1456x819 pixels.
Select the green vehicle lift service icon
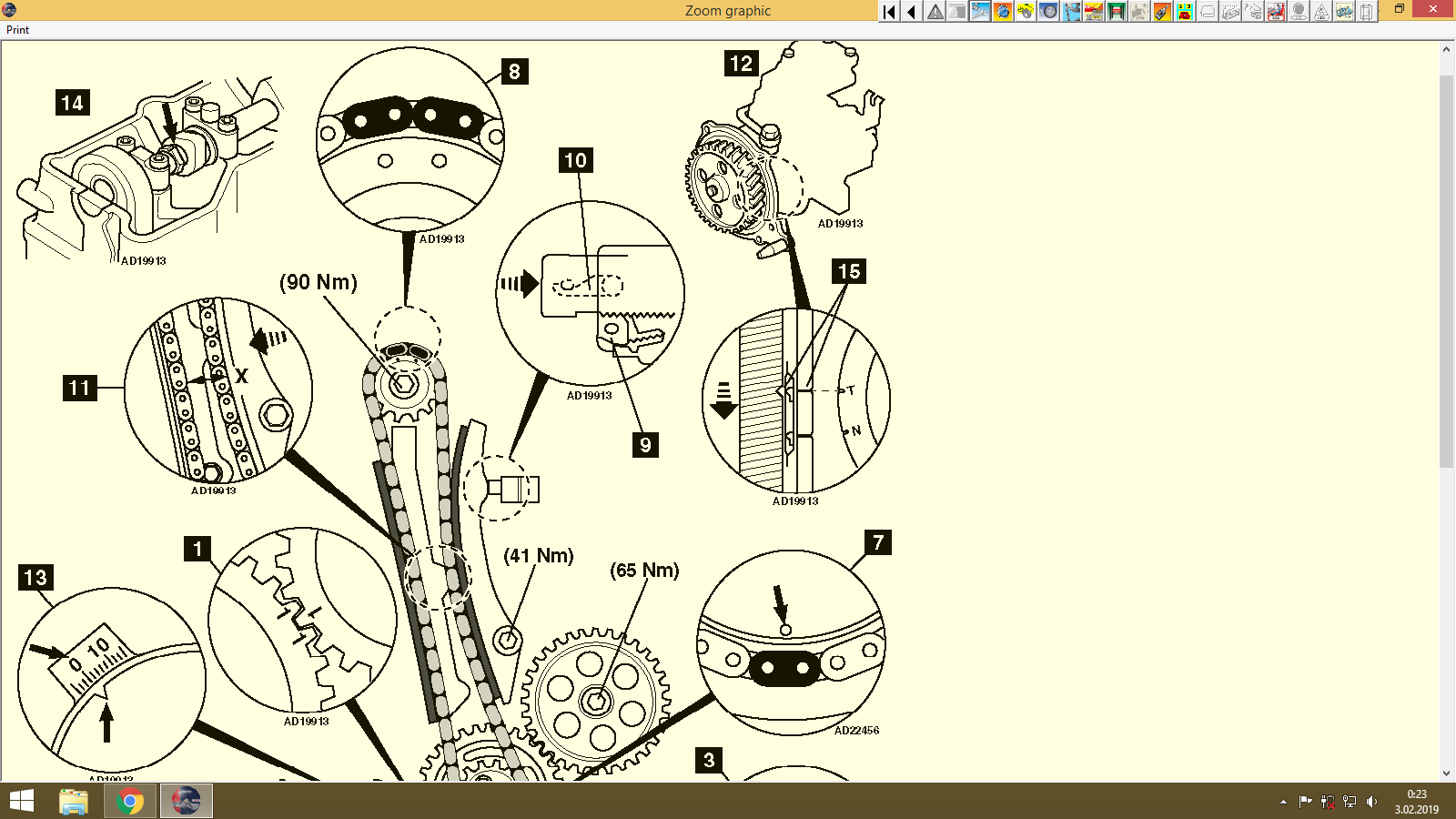point(1115,12)
